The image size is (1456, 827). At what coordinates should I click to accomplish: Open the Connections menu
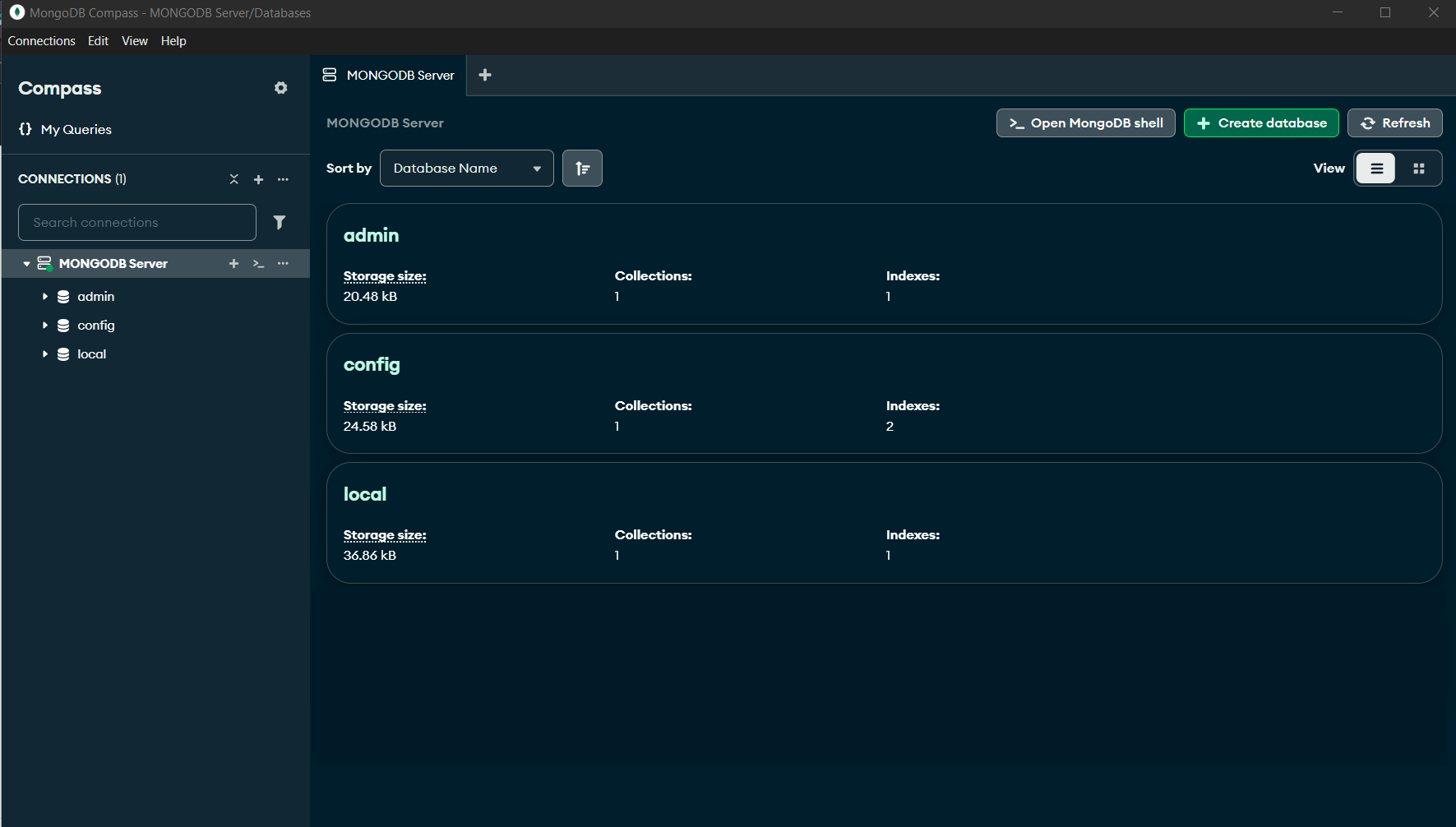pyautogui.click(x=41, y=41)
